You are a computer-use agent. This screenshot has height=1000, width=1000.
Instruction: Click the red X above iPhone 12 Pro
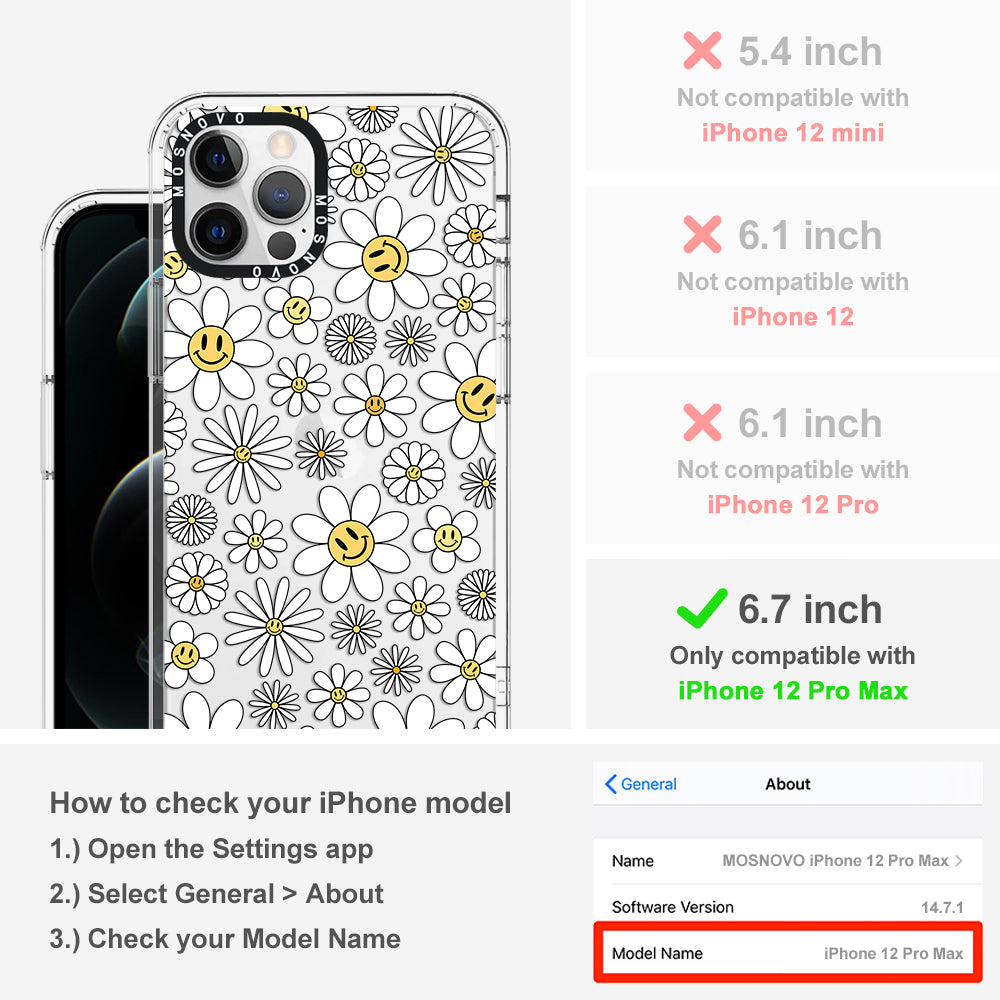(702, 422)
